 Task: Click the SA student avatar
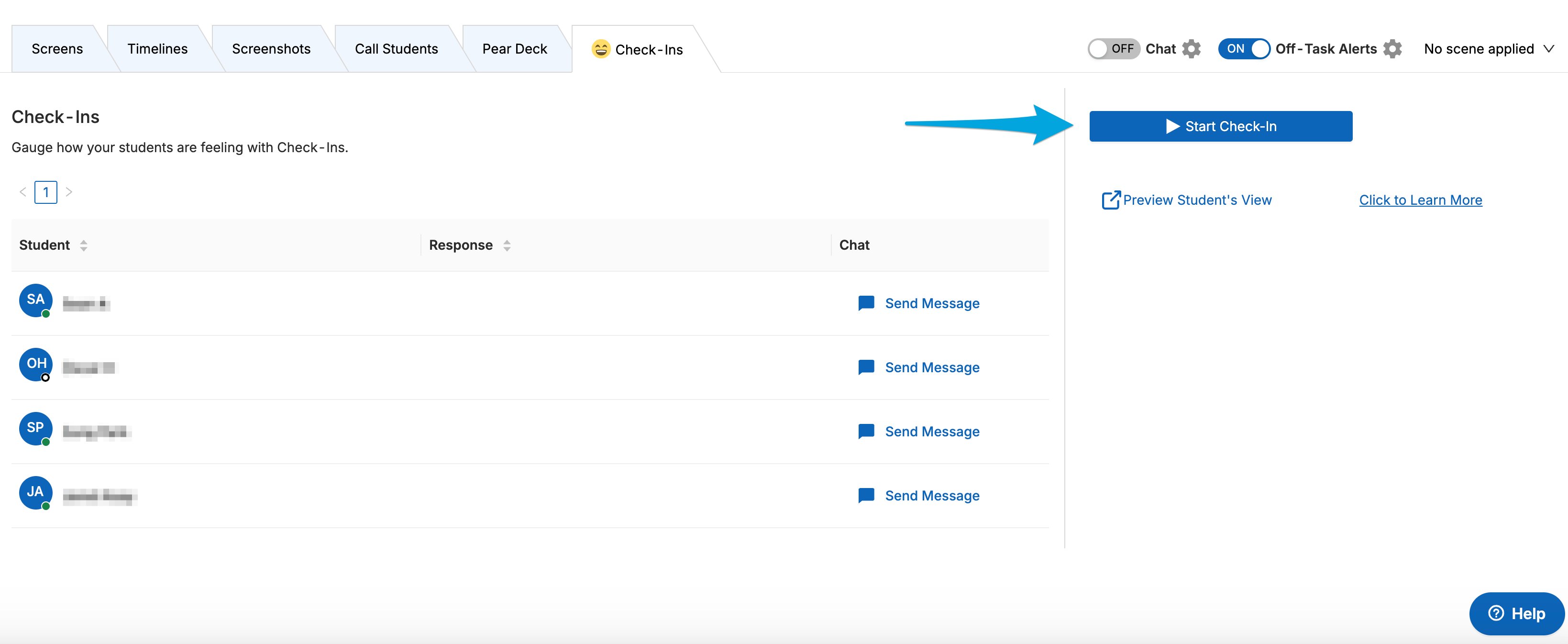[x=36, y=300]
